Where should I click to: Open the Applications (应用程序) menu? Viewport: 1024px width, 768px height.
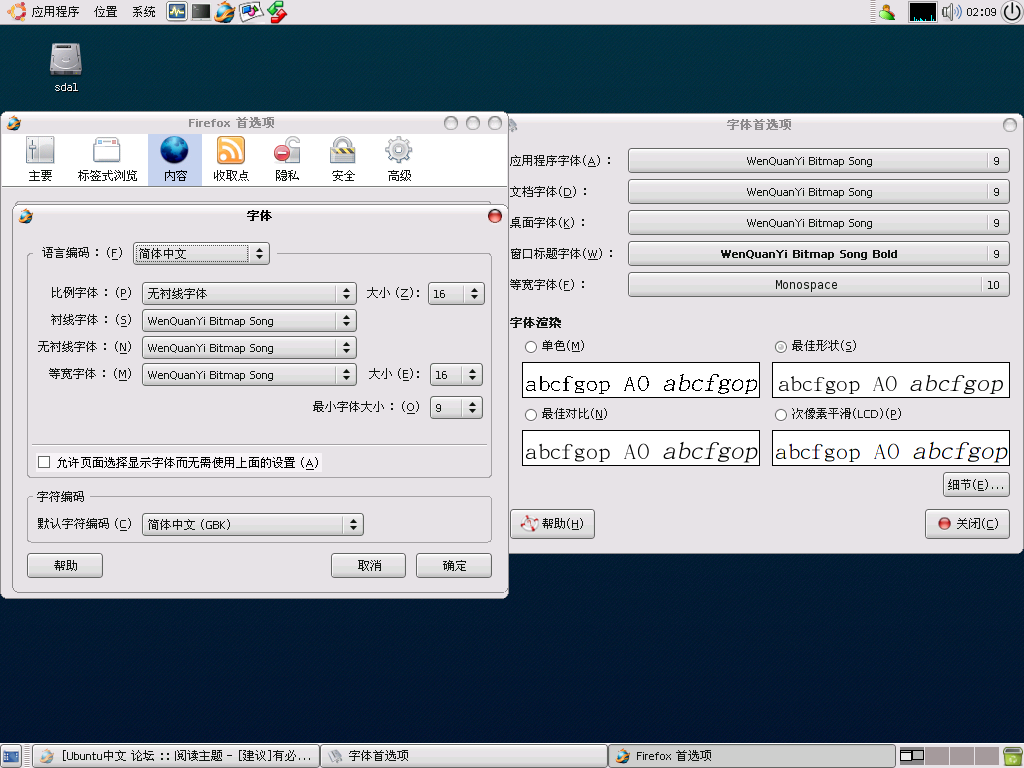45,12
